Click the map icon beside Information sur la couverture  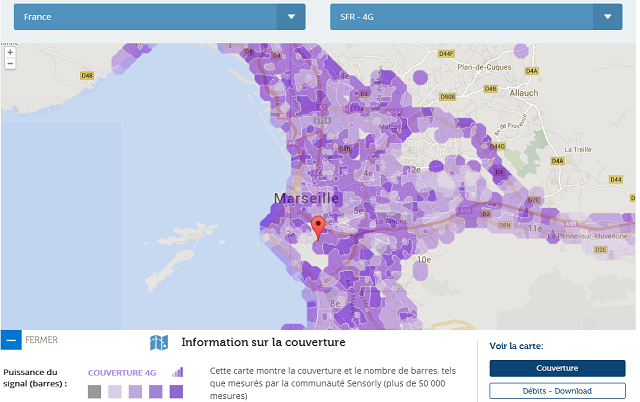[x=159, y=343]
